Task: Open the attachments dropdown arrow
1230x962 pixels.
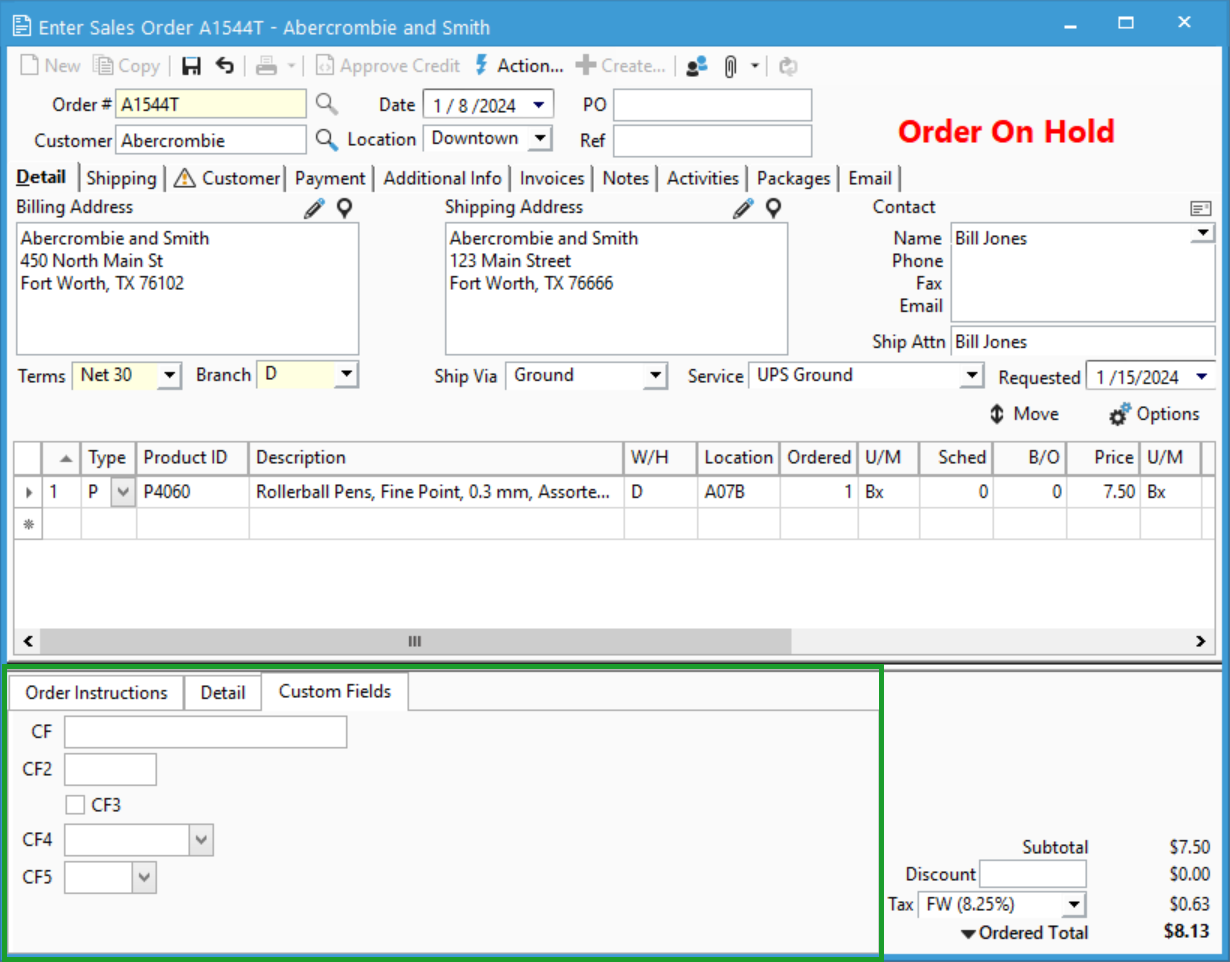Action: [755, 66]
